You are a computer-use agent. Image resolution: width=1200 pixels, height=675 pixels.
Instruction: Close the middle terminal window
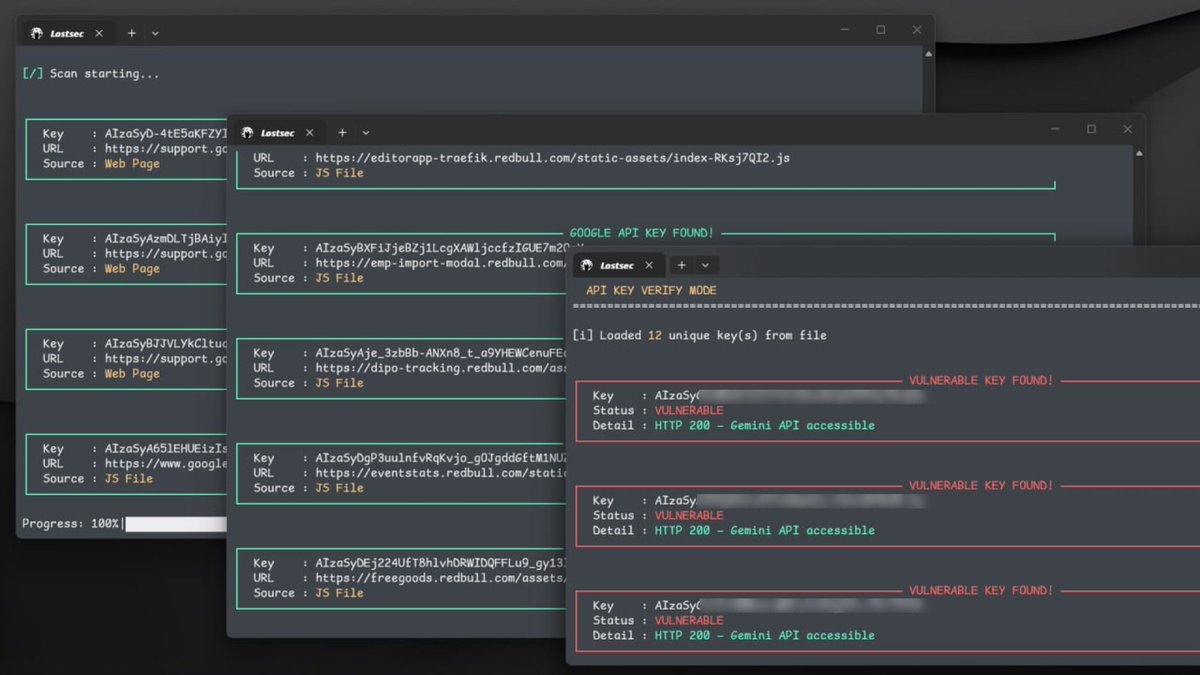coord(1128,129)
